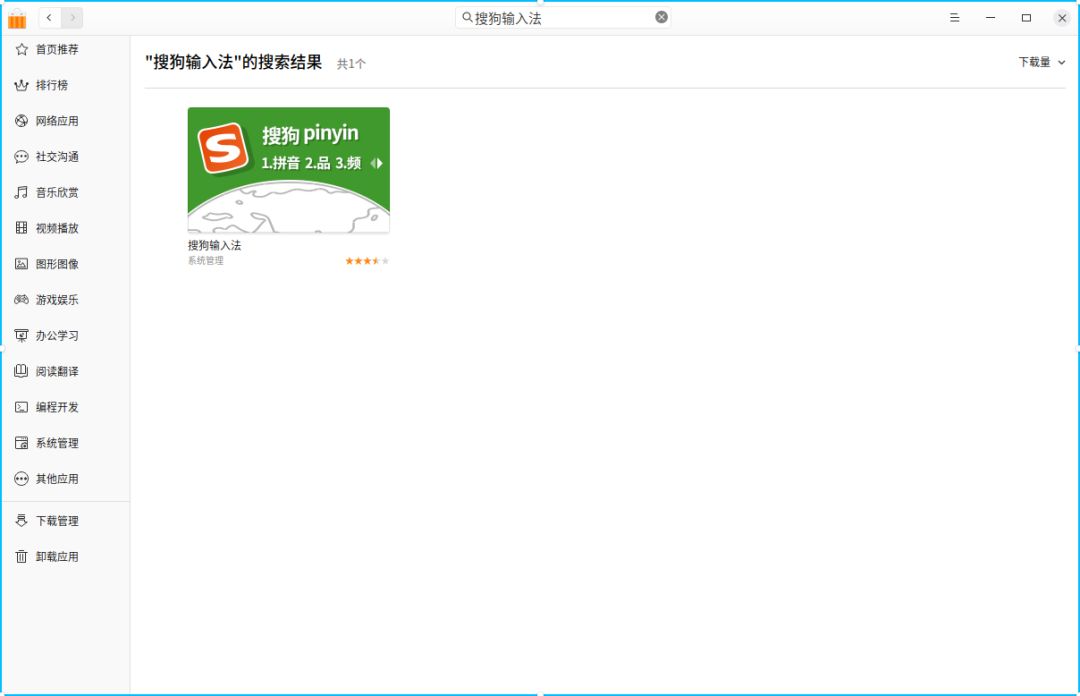
Task: Click the 图形图像 sidebar icon
Action: (x=21, y=263)
